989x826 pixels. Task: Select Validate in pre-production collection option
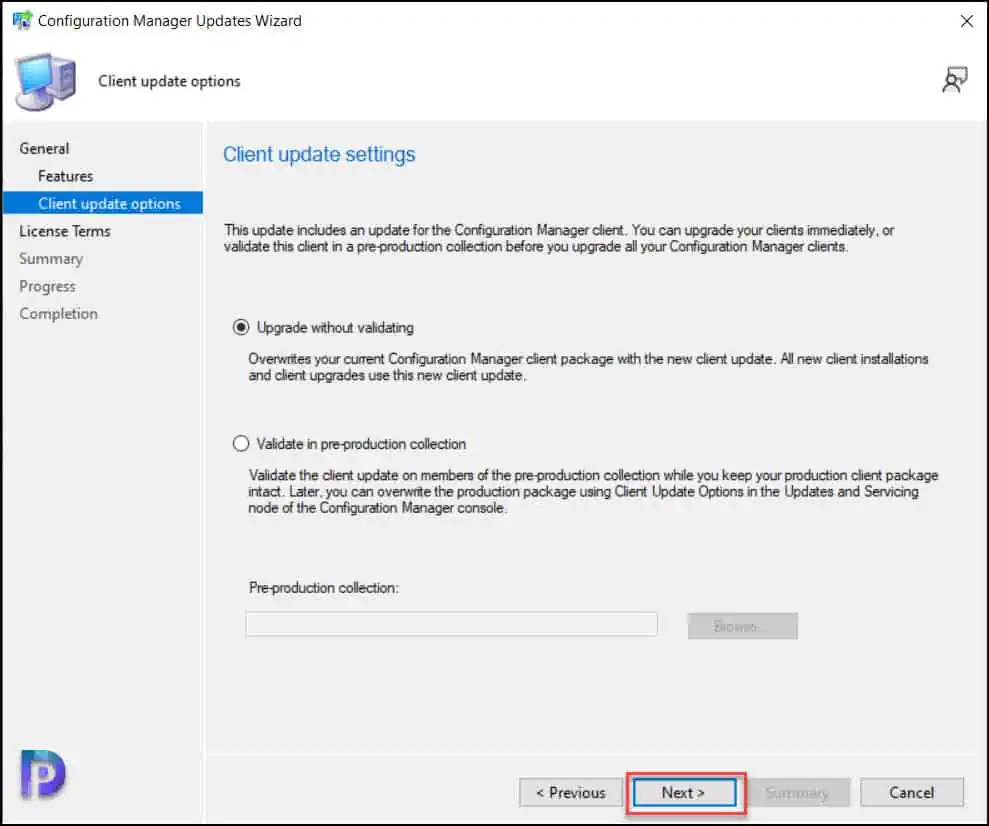pyautogui.click(x=241, y=444)
